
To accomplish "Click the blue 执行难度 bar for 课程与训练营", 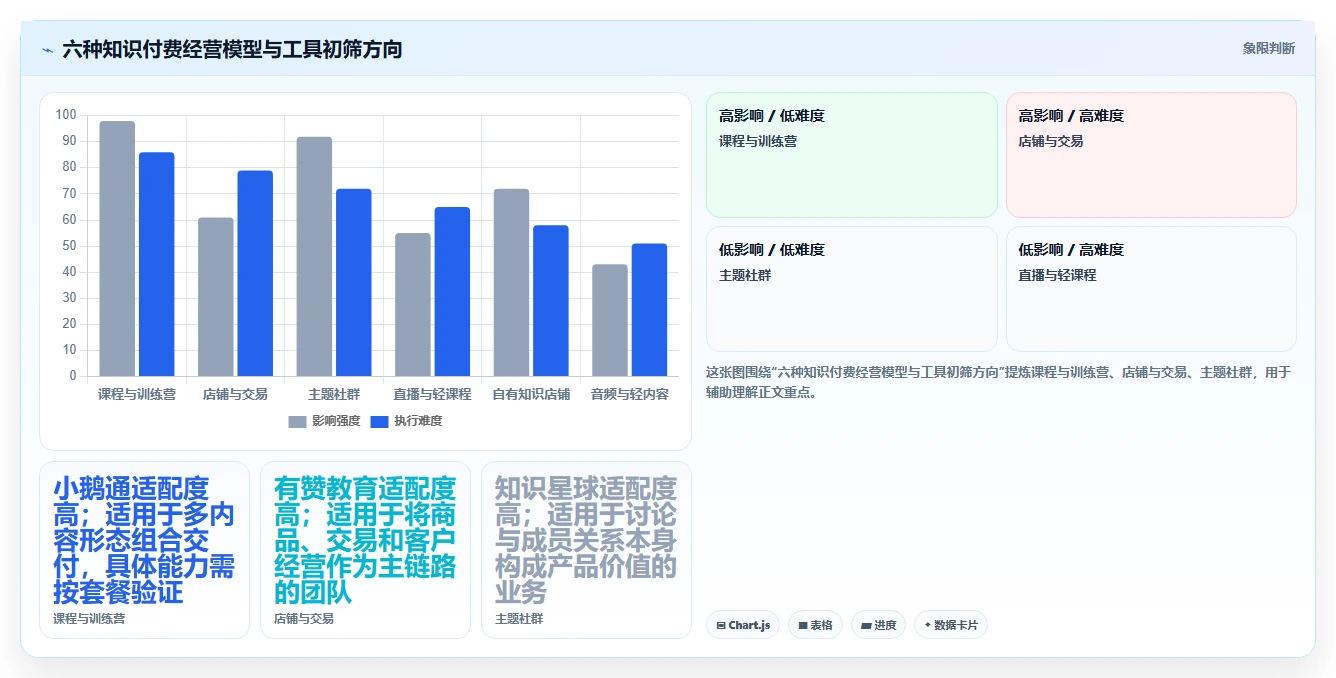I will click(157, 264).
